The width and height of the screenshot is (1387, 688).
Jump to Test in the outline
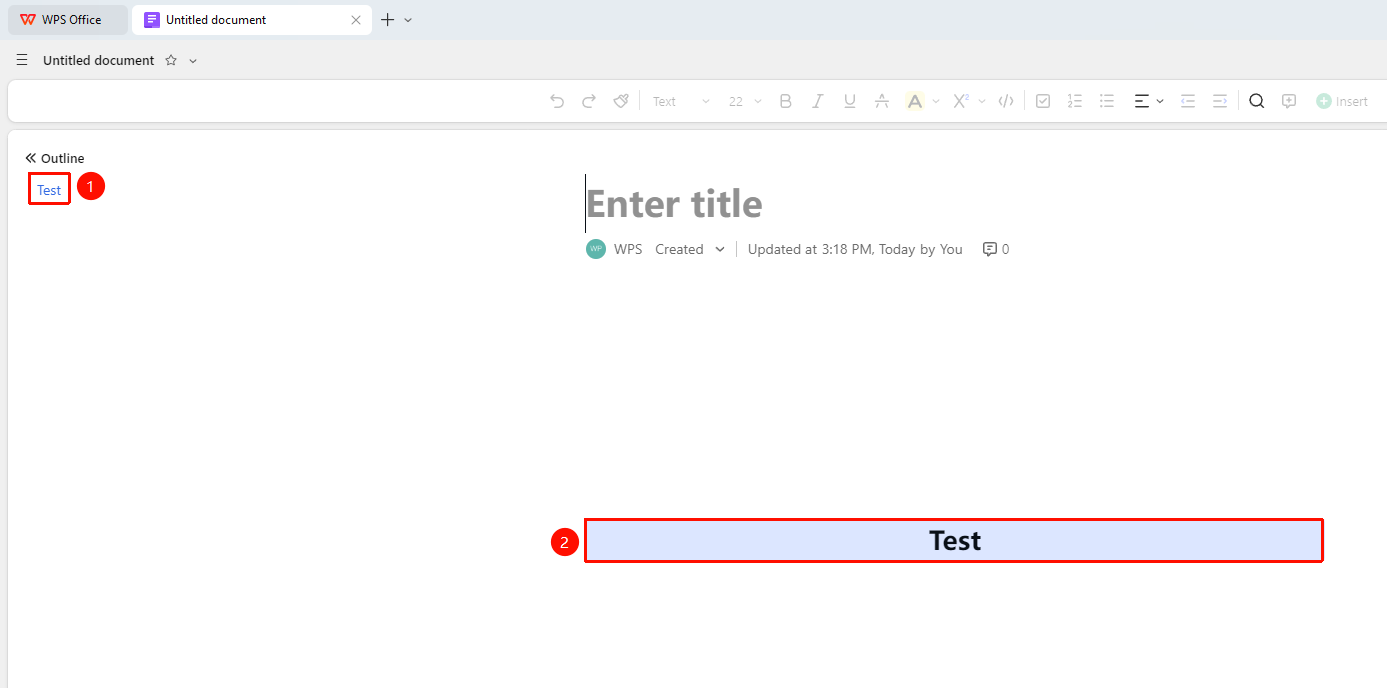[x=49, y=190]
